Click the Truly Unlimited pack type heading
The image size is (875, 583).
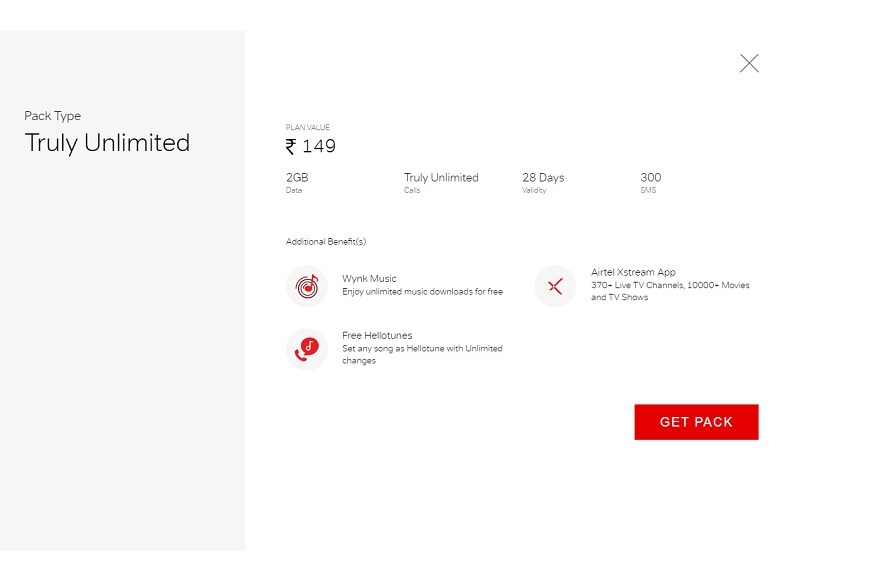107,143
